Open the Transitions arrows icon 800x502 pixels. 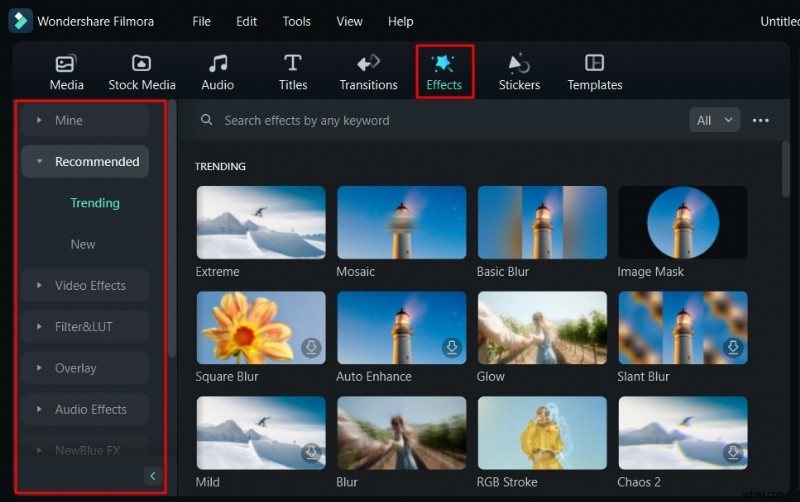(368, 63)
